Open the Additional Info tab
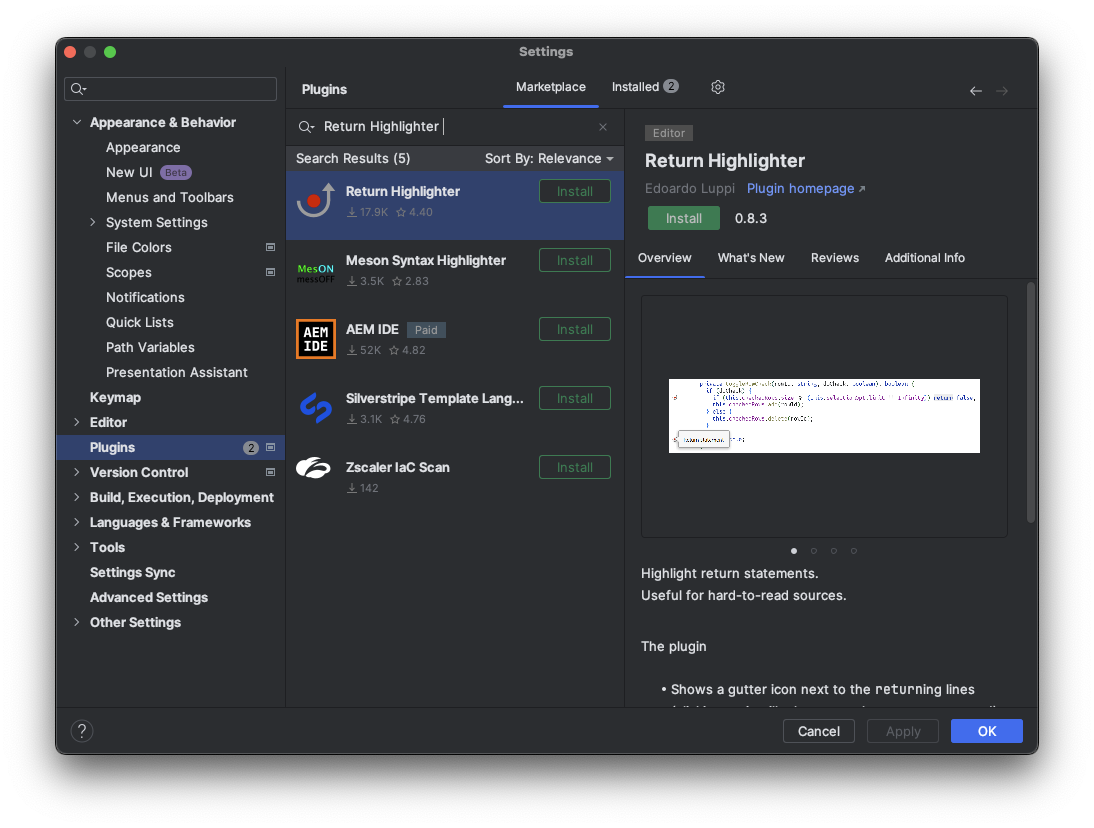The height and width of the screenshot is (828, 1094). tap(924, 258)
